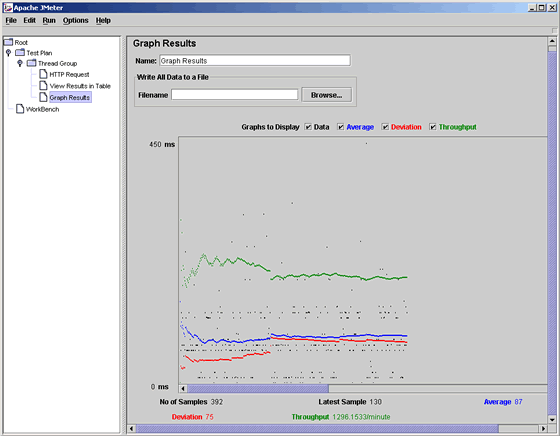This screenshot has width=560, height=436.
Task: Click the Thread Group folder icon
Action: click(32, 63)
